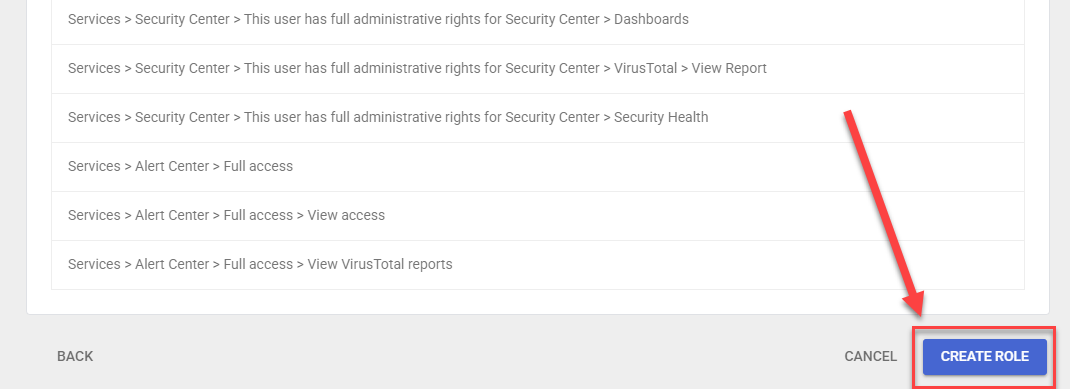Click the Security Health privilege text
Viewport: 1070px width, 389px height.
pos(661,117)
